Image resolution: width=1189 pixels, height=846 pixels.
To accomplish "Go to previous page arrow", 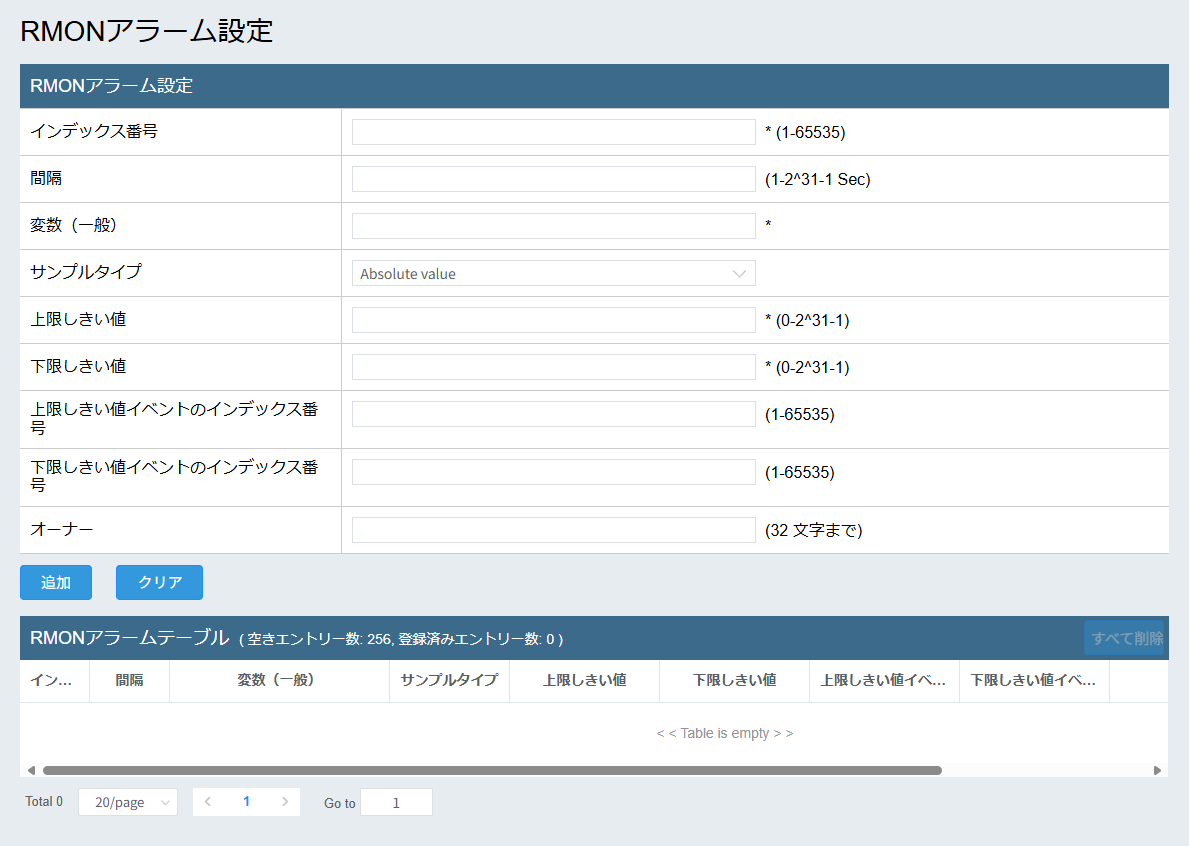I will tap(208, 802).
